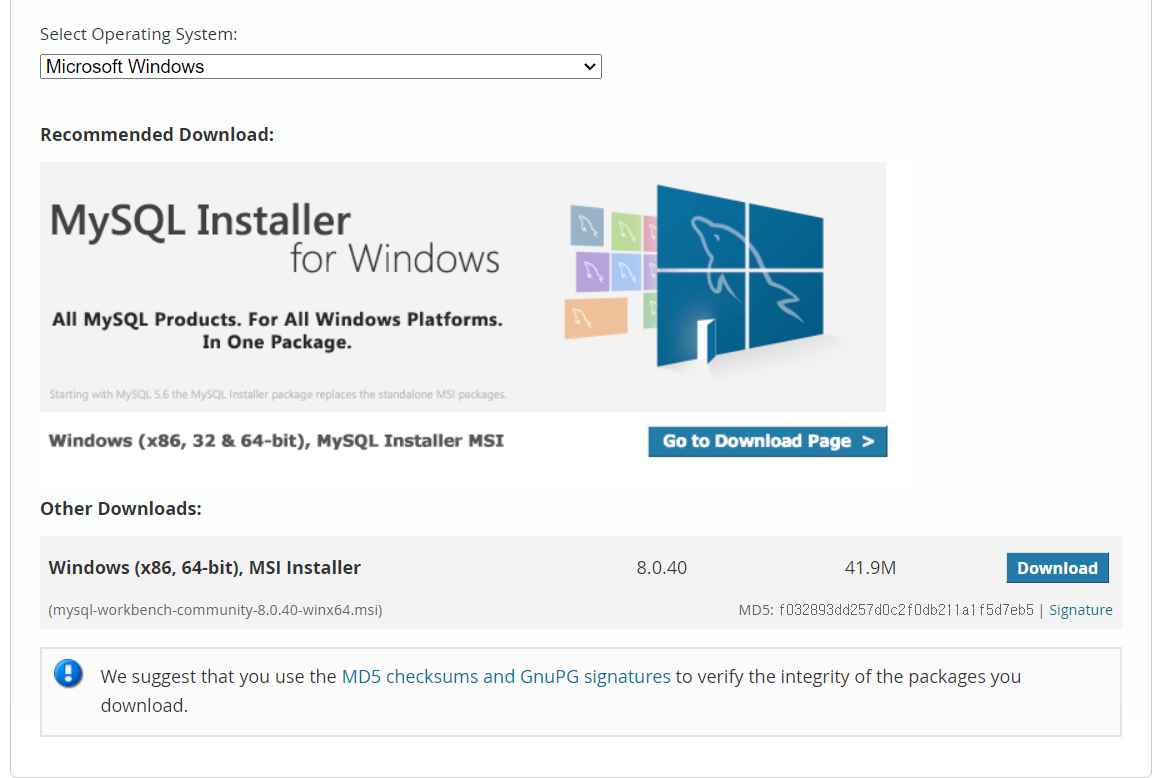1159x778 pixels.
Task: Click the MySQL Installer for Windows banner
Action: 463,287
